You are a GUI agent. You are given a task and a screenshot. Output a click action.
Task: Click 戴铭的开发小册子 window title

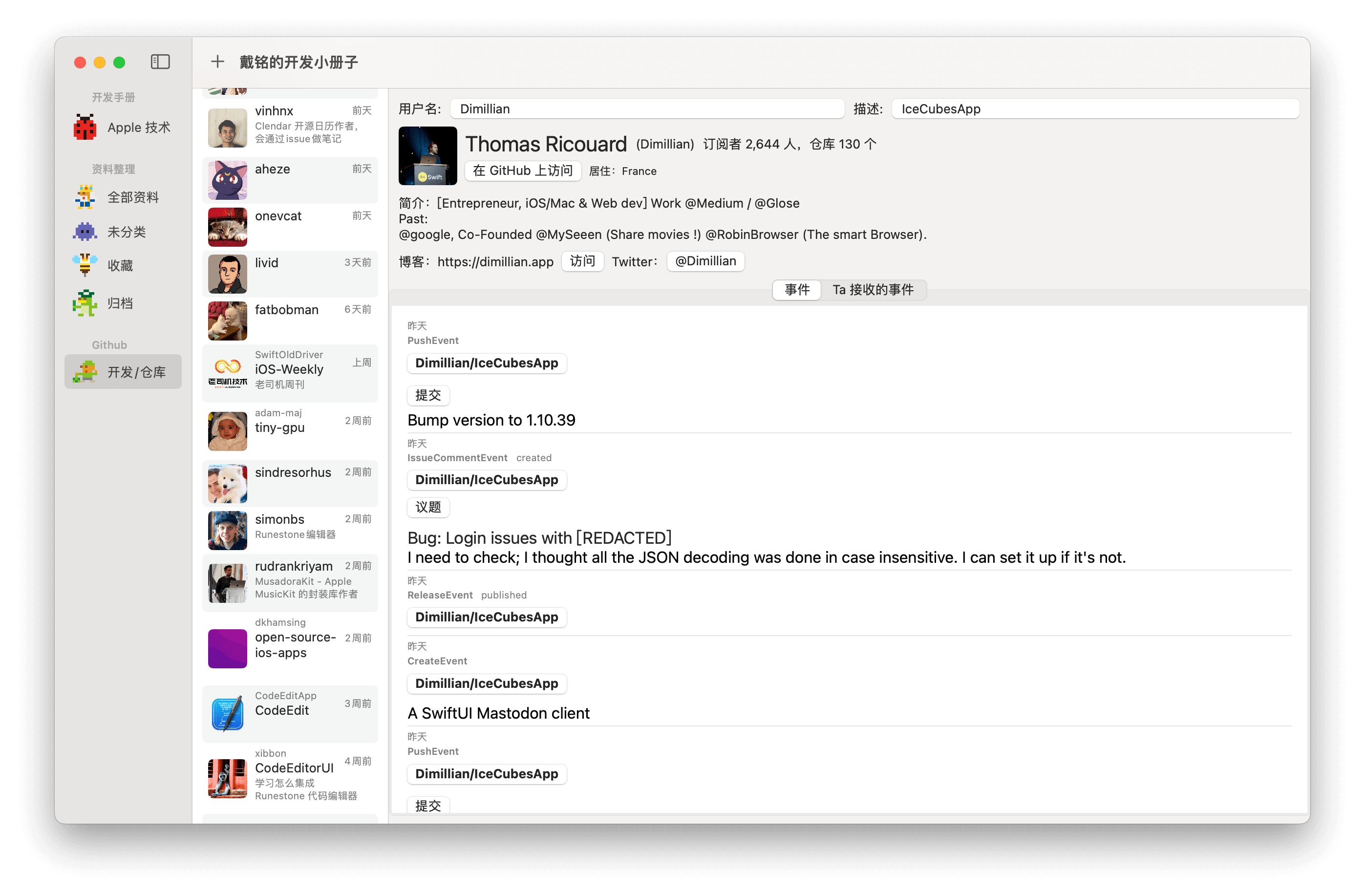point(299,62)
